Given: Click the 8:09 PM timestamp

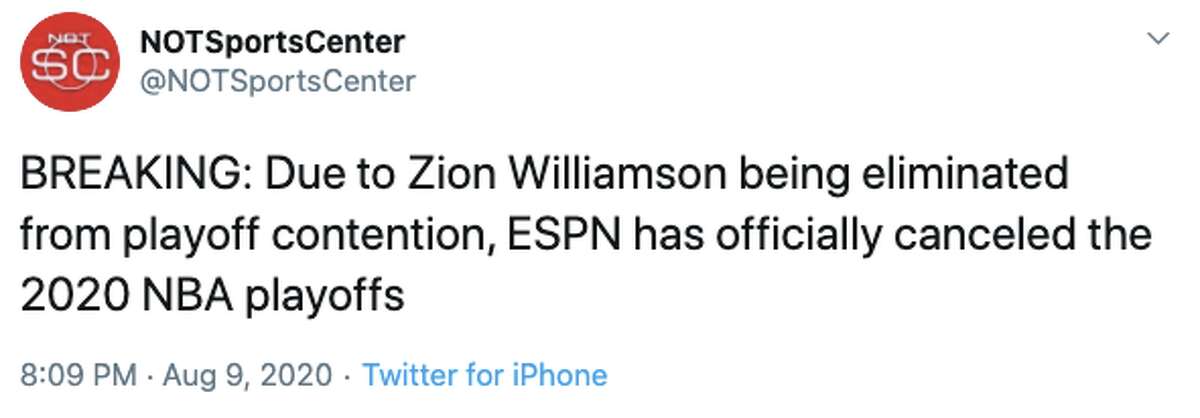Looking at the screenshot, I should (77, 375).
